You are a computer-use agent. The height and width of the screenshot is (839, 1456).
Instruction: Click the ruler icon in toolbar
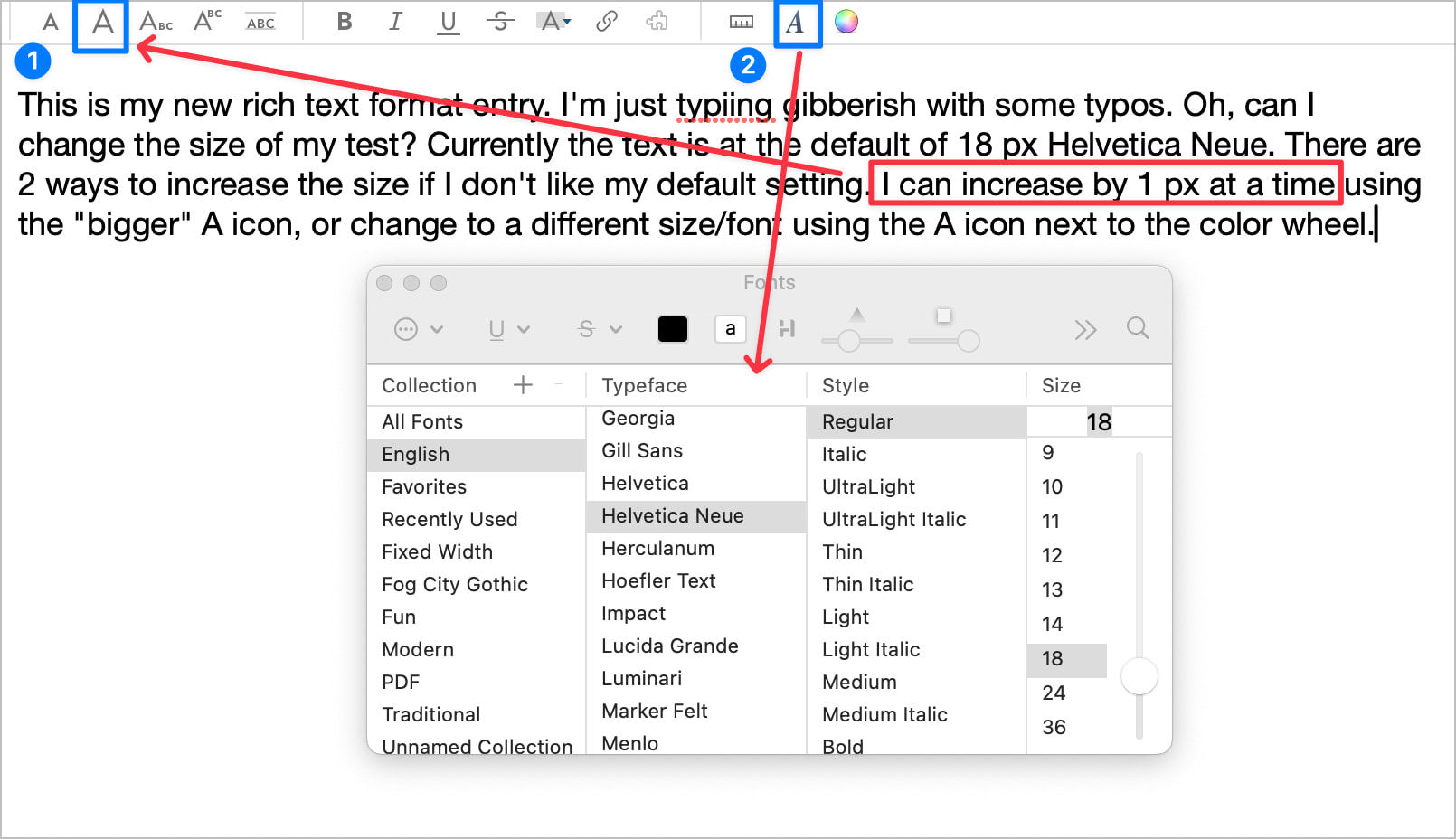pyautogui.click(x=742, y=22)
